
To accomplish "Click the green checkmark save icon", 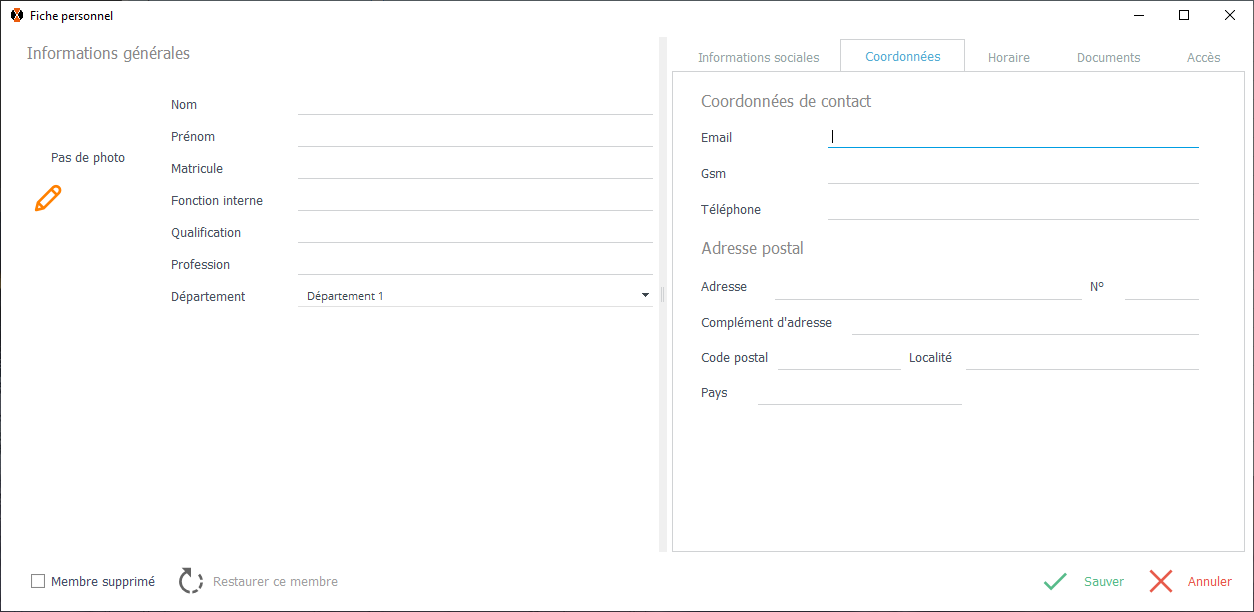I will 1055,581.
